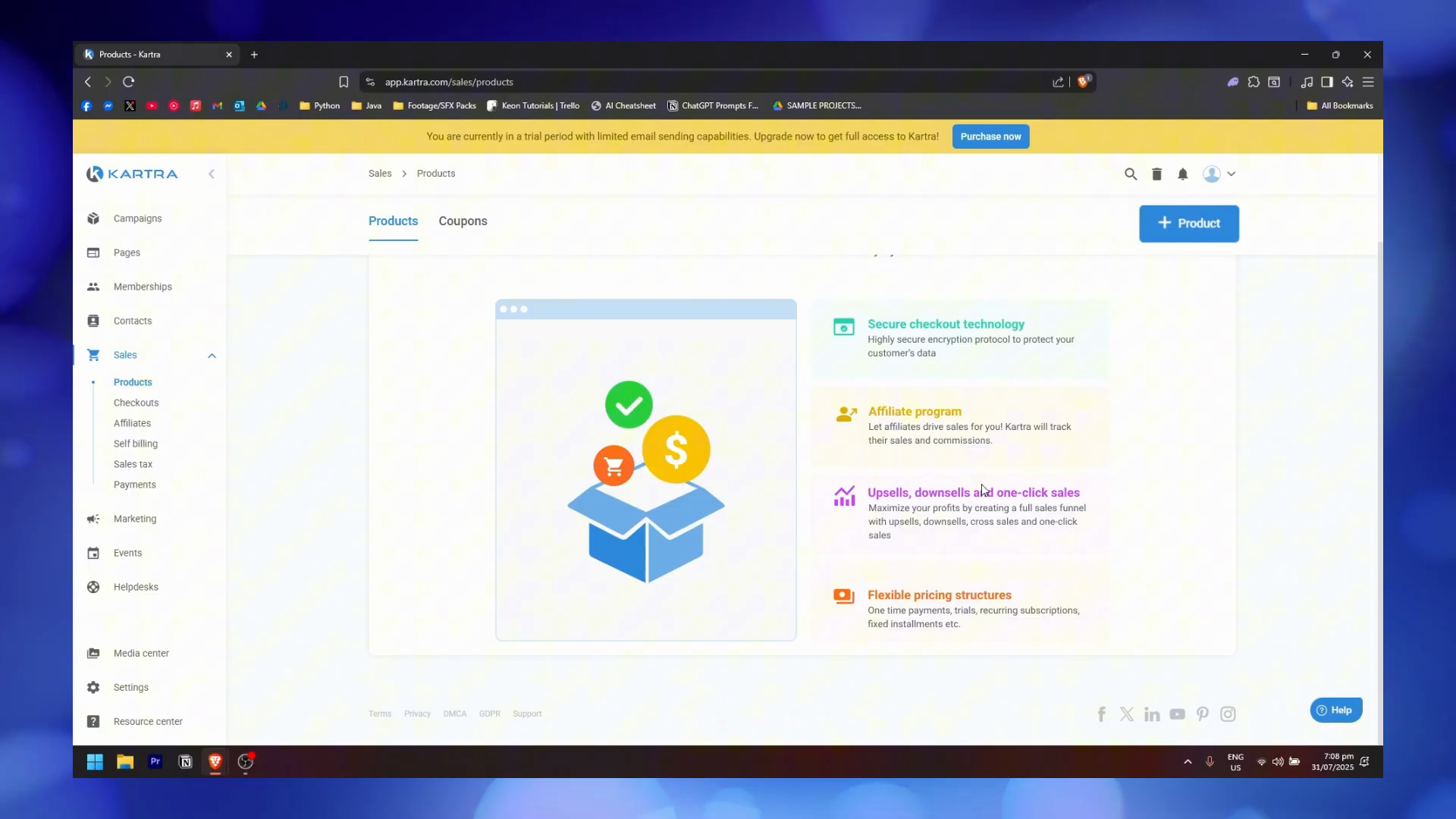Screen dimensions: 1456x819
Task: Open Kartra's Pinterest footer icon
Action: (1202, 714)
